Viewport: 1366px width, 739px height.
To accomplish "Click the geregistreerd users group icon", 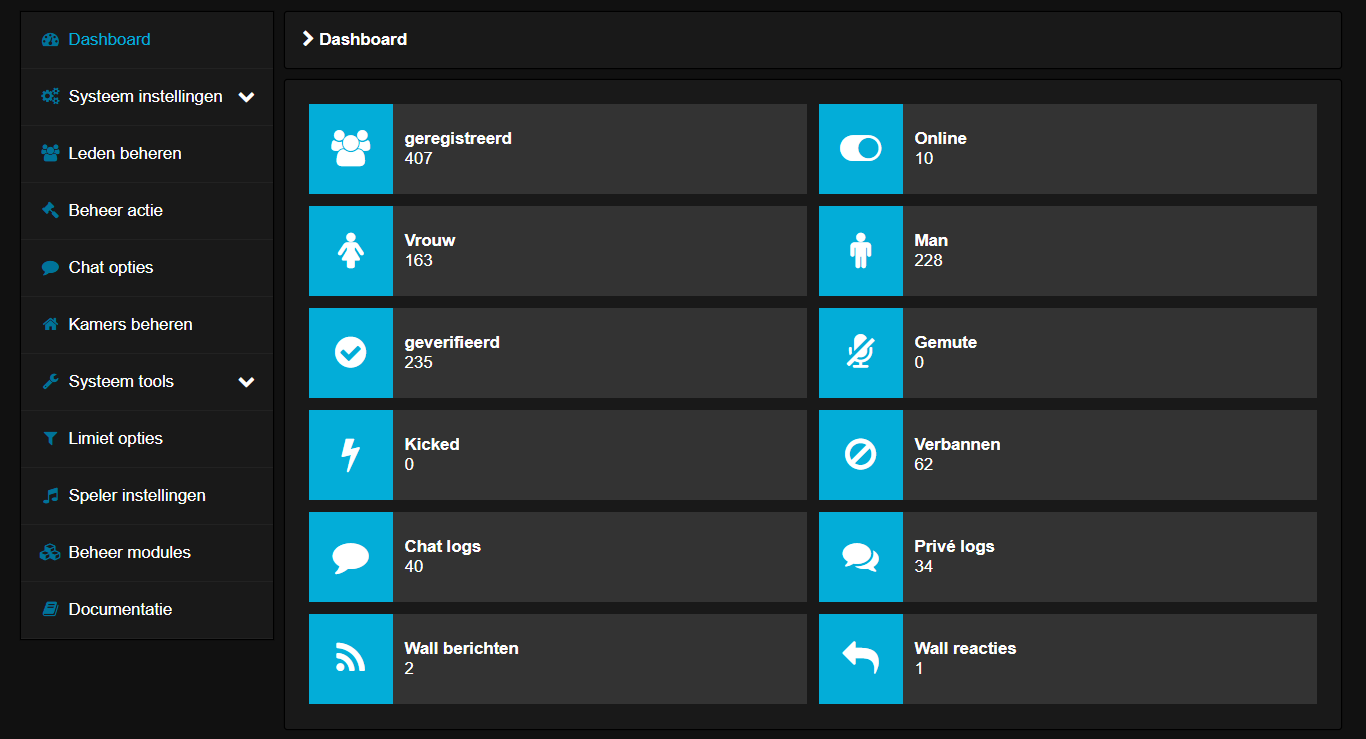I will coord(350,149).
